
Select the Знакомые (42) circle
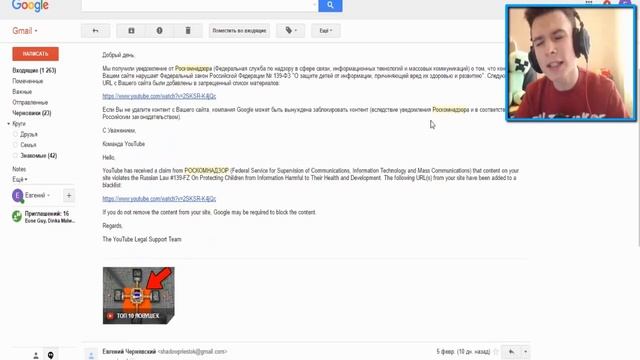pyautogui.click(x=39, y=156)
